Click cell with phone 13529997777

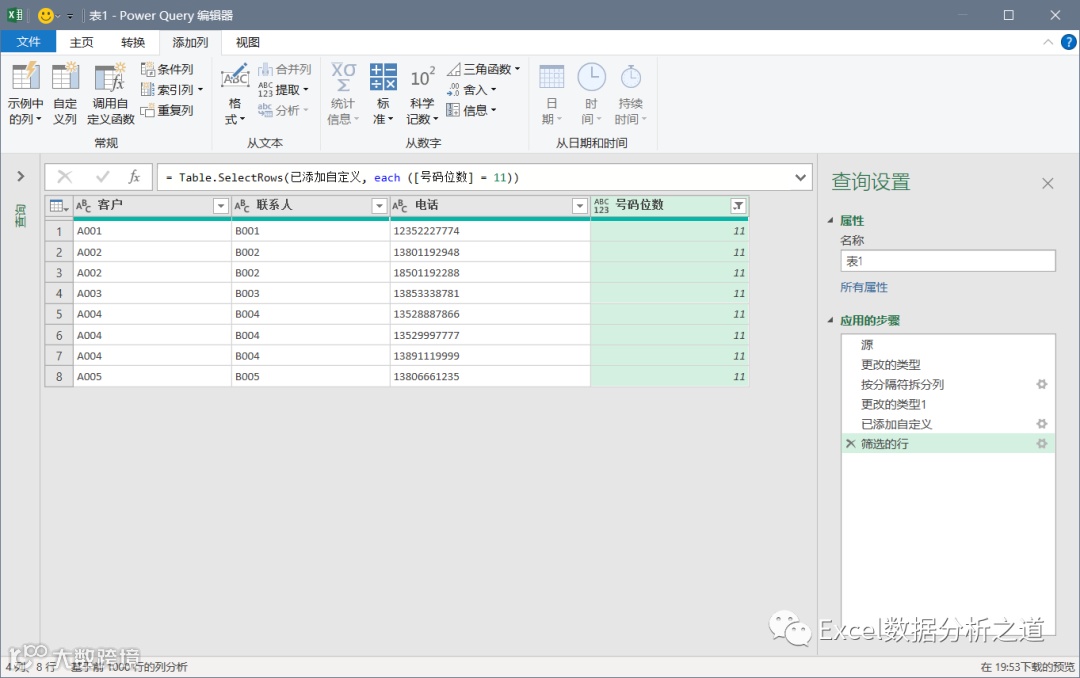point(490,335)
